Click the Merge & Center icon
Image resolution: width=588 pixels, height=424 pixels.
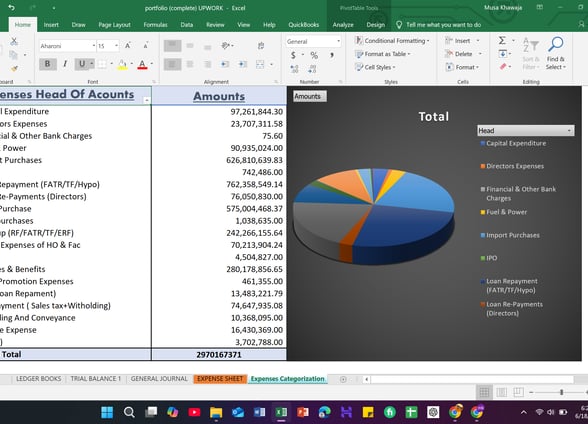260,64
